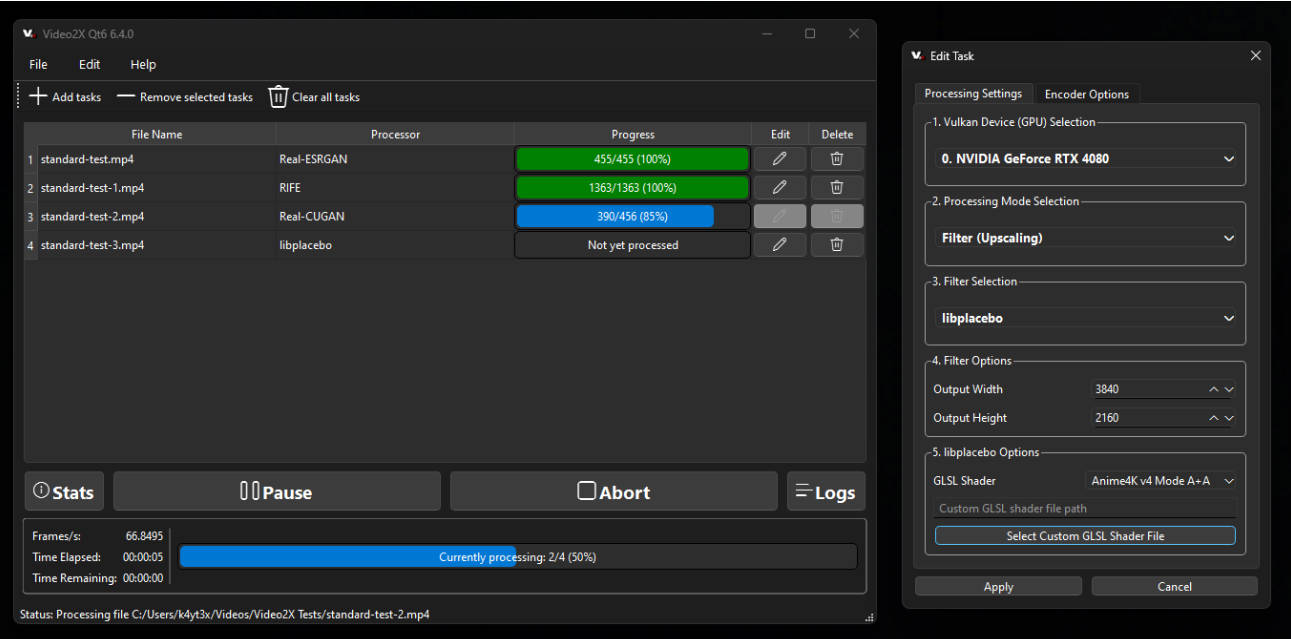Click the Not yet processed progress cell
This screenshot has height=639, width=1291.
pyautogui.click(x=632, y=245)
